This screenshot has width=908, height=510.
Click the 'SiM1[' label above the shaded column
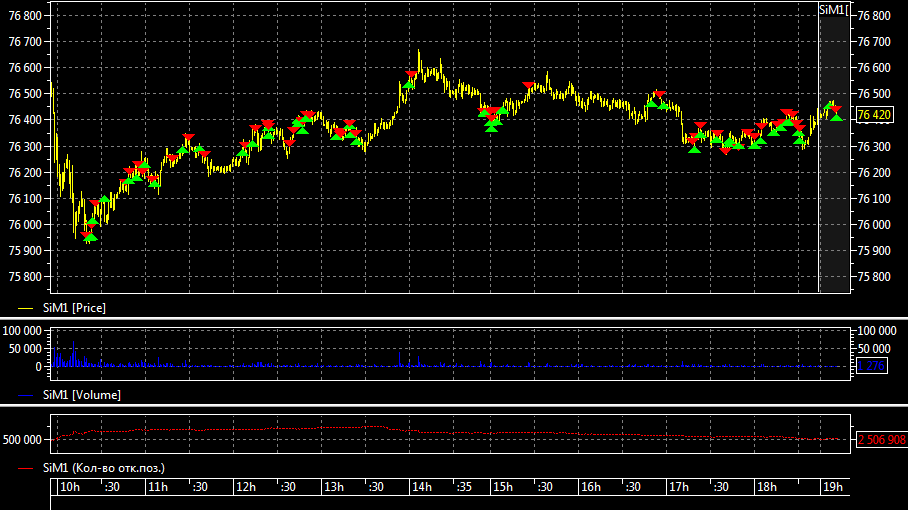834,10
